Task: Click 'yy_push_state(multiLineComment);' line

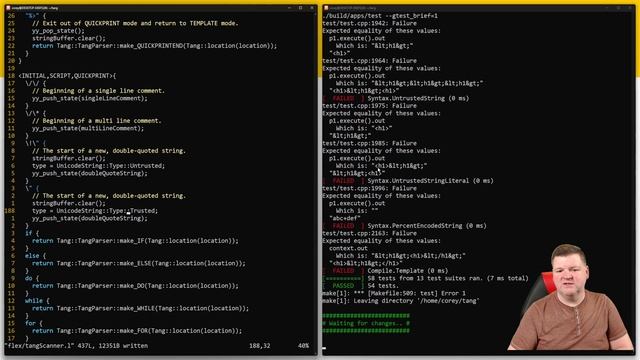Action: (88, 128)
